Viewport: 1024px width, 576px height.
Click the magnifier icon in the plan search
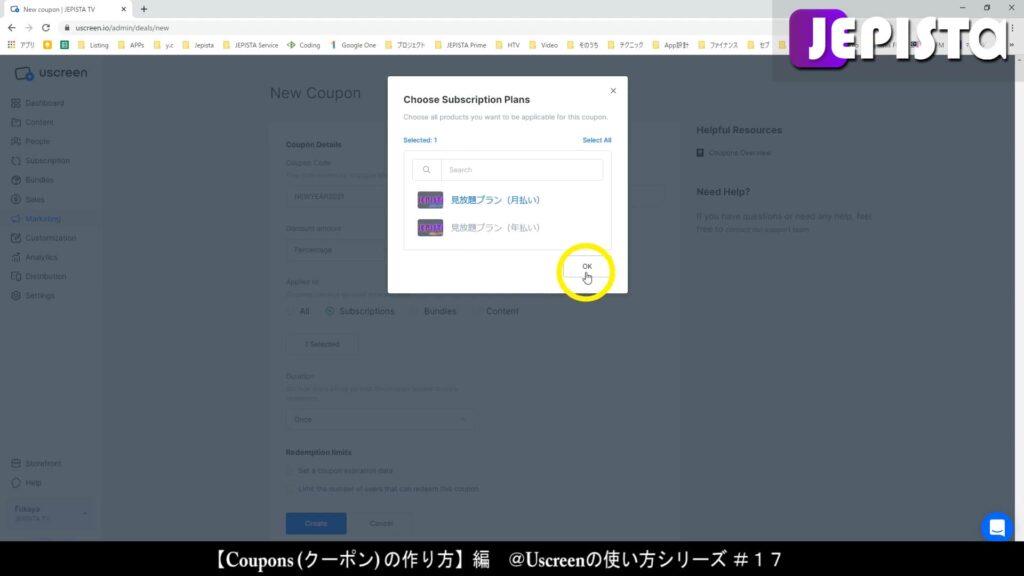coord(426,170)
